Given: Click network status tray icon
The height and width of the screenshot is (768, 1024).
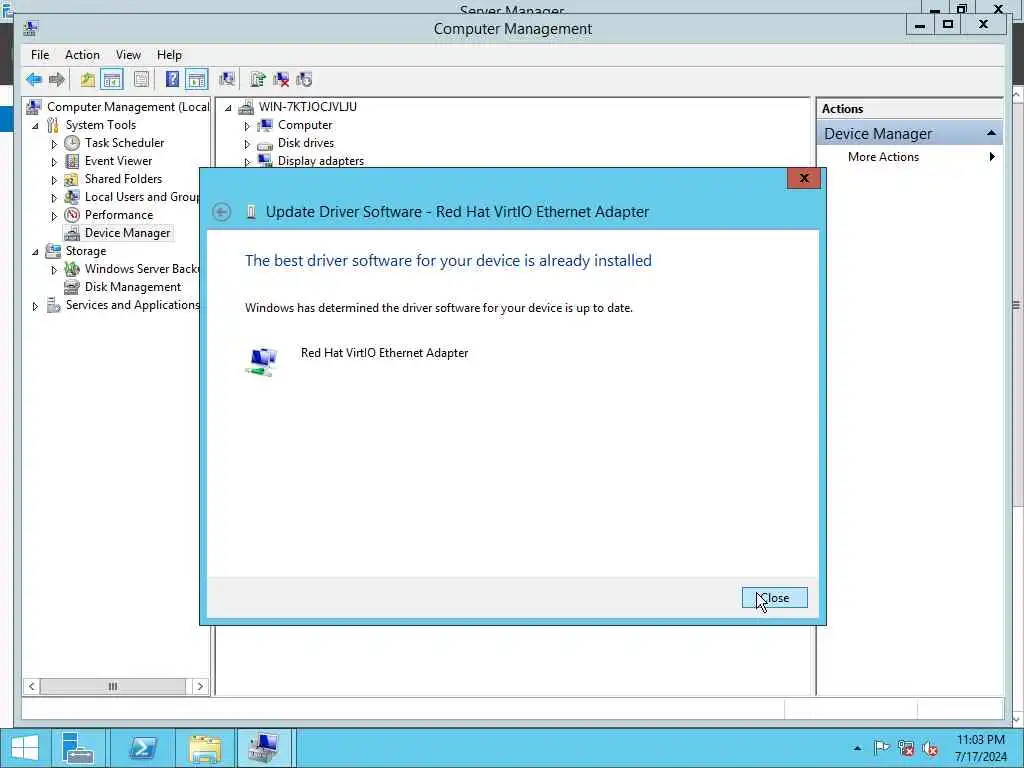Looking at the screenshot, I should [x=906, y=748].
